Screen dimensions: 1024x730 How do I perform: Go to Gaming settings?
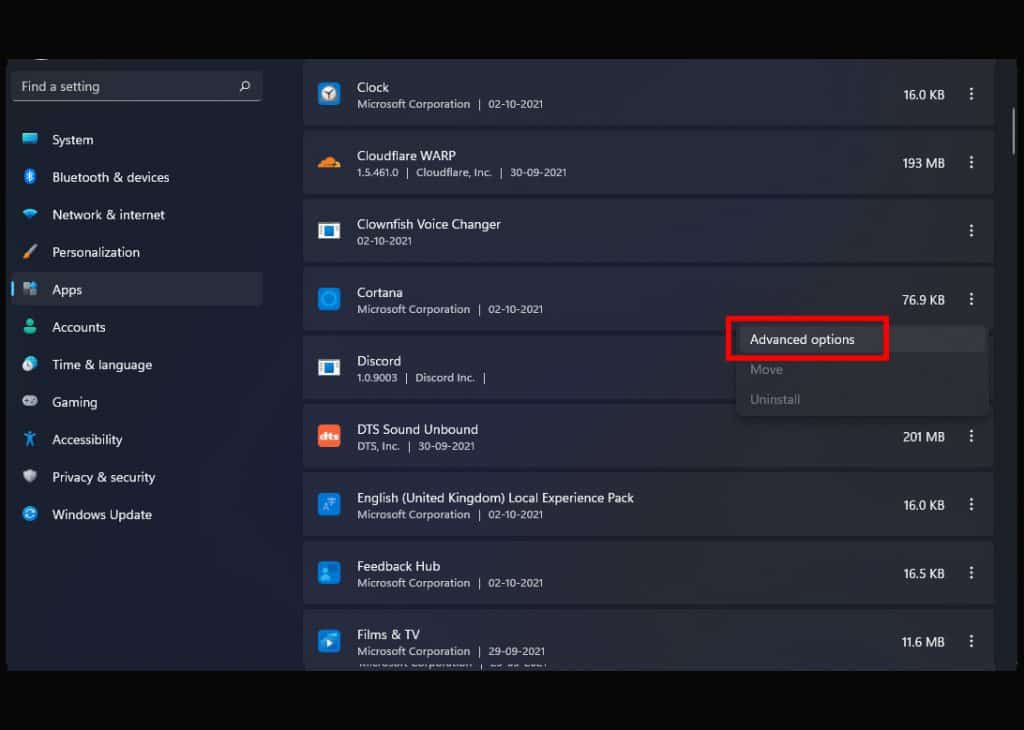(137, 402)
